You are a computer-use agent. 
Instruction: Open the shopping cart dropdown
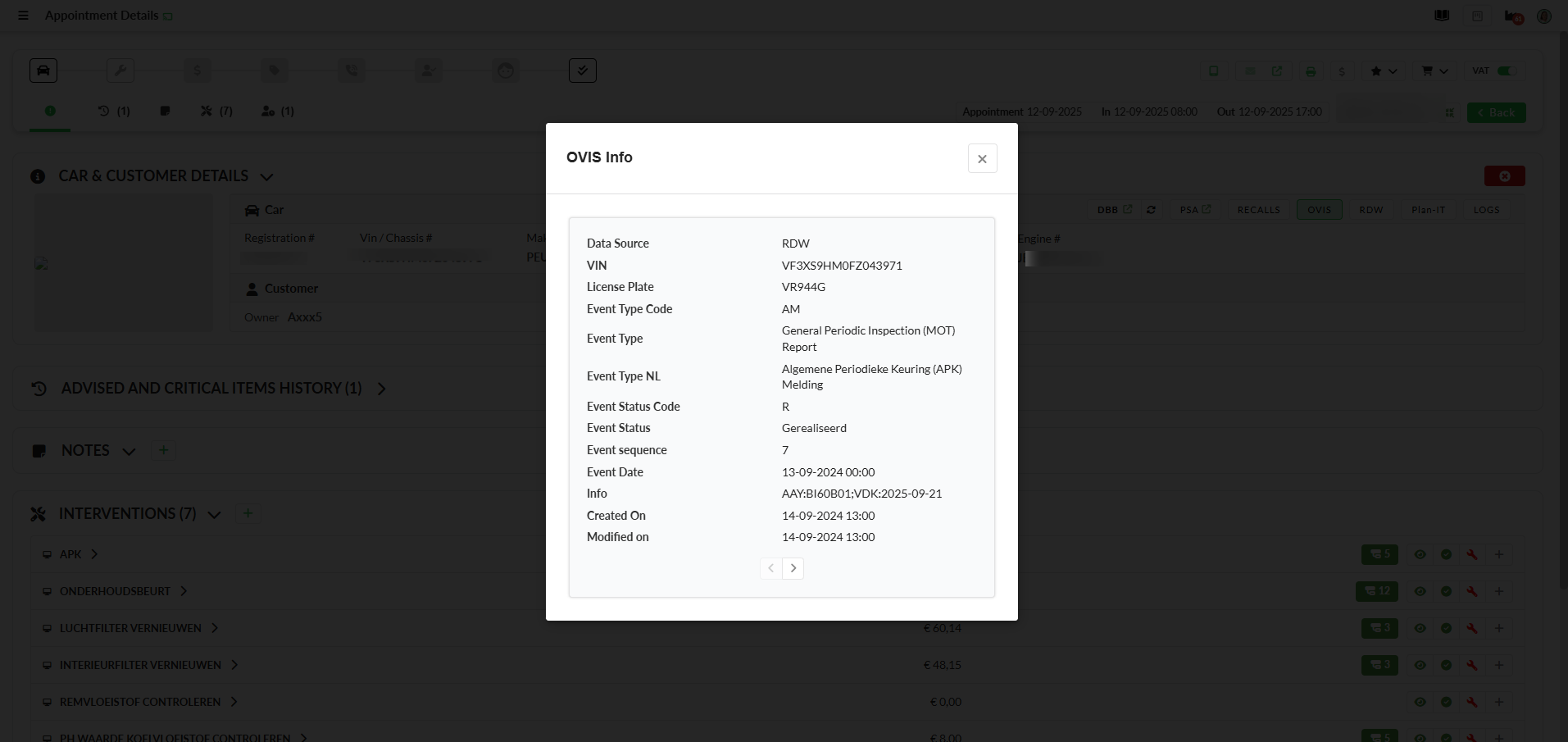point(1434,71)
